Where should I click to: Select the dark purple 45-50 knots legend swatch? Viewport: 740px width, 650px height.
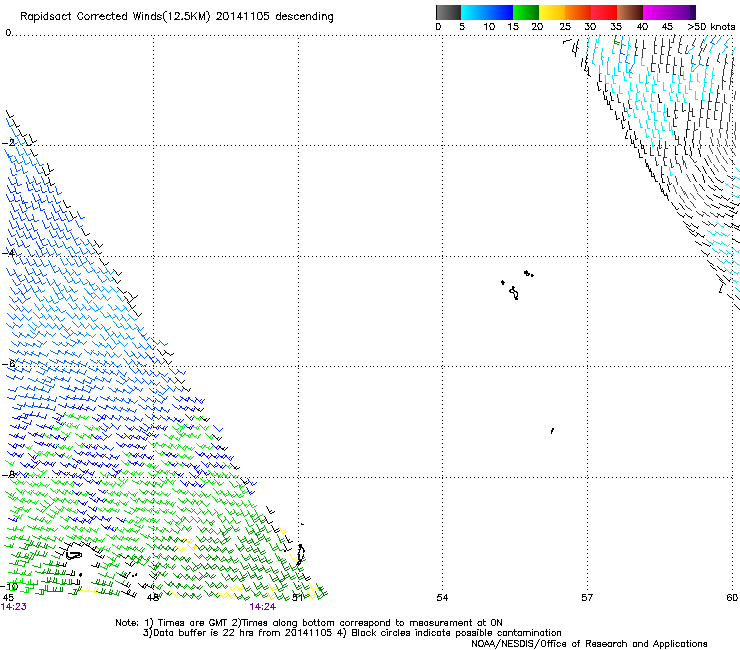682,12
